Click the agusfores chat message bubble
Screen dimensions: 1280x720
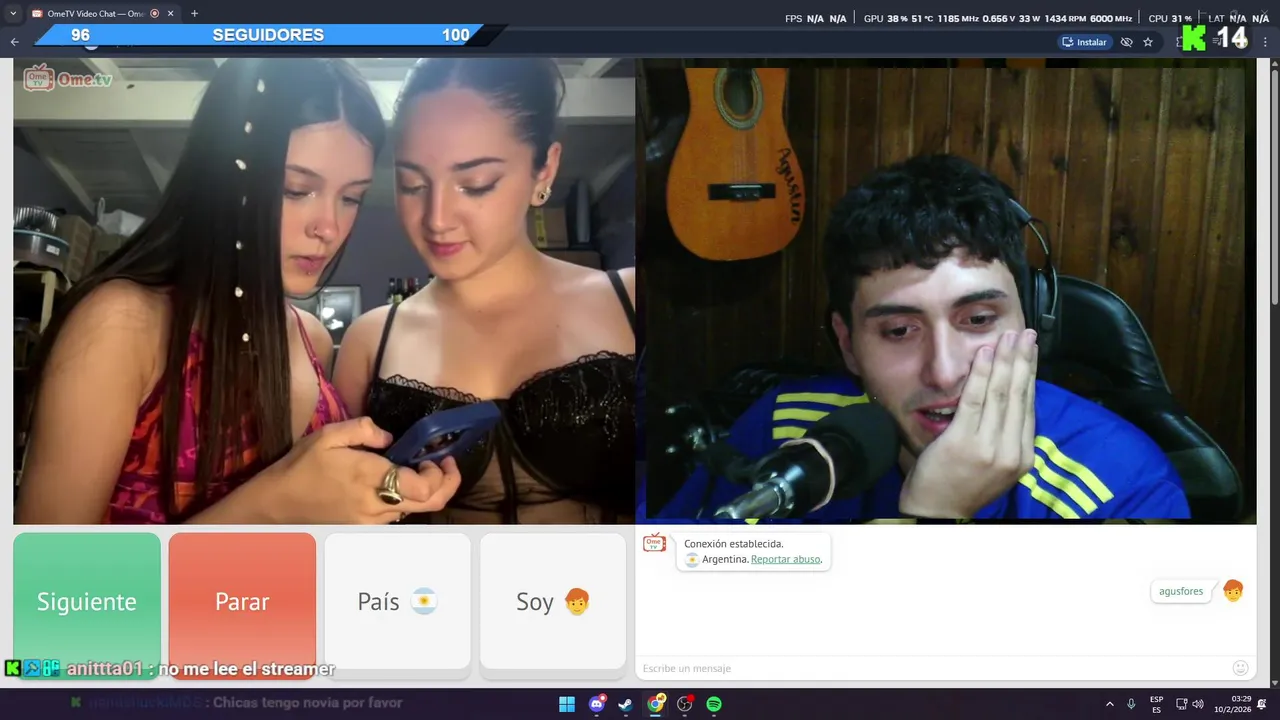1181,591
